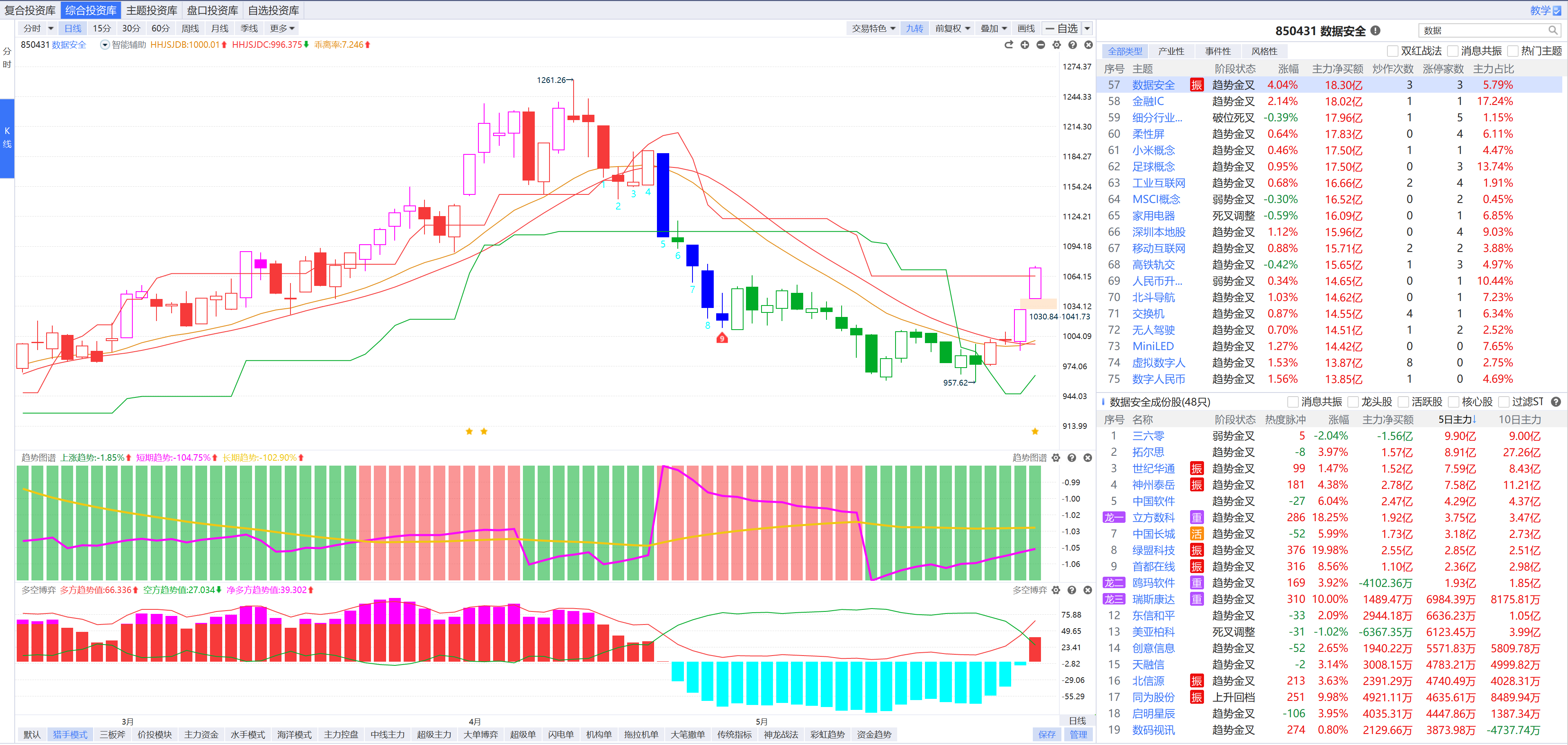Open 绿盟科技 stock link

click(x=1153, y=550)
